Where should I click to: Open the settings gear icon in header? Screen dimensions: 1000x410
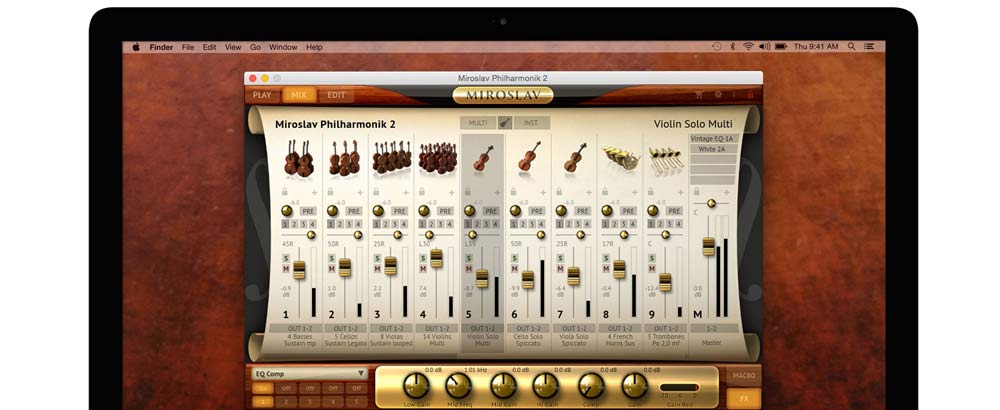(x=718, y=94)
